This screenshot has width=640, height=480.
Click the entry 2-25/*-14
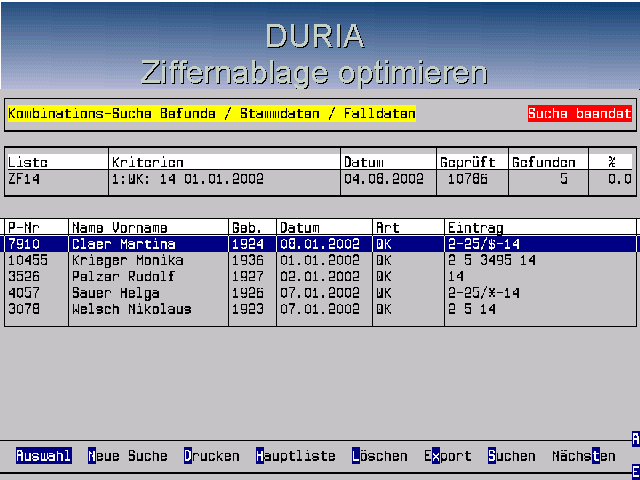(x=484, y=293)
